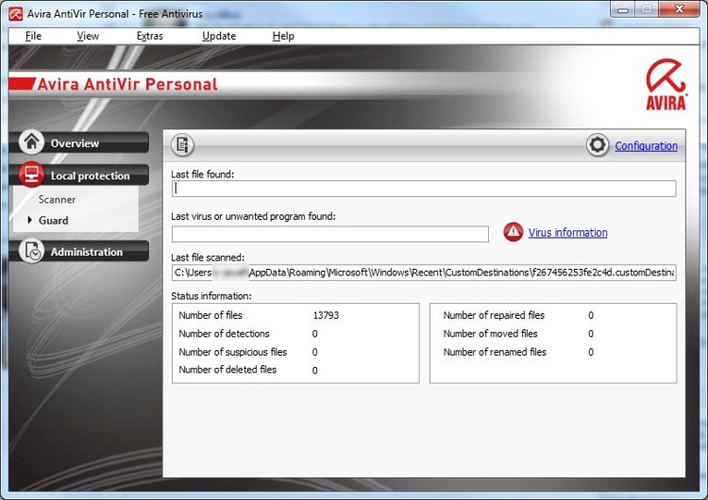
Task: Open the Virus information link
Action: point(568,233)
